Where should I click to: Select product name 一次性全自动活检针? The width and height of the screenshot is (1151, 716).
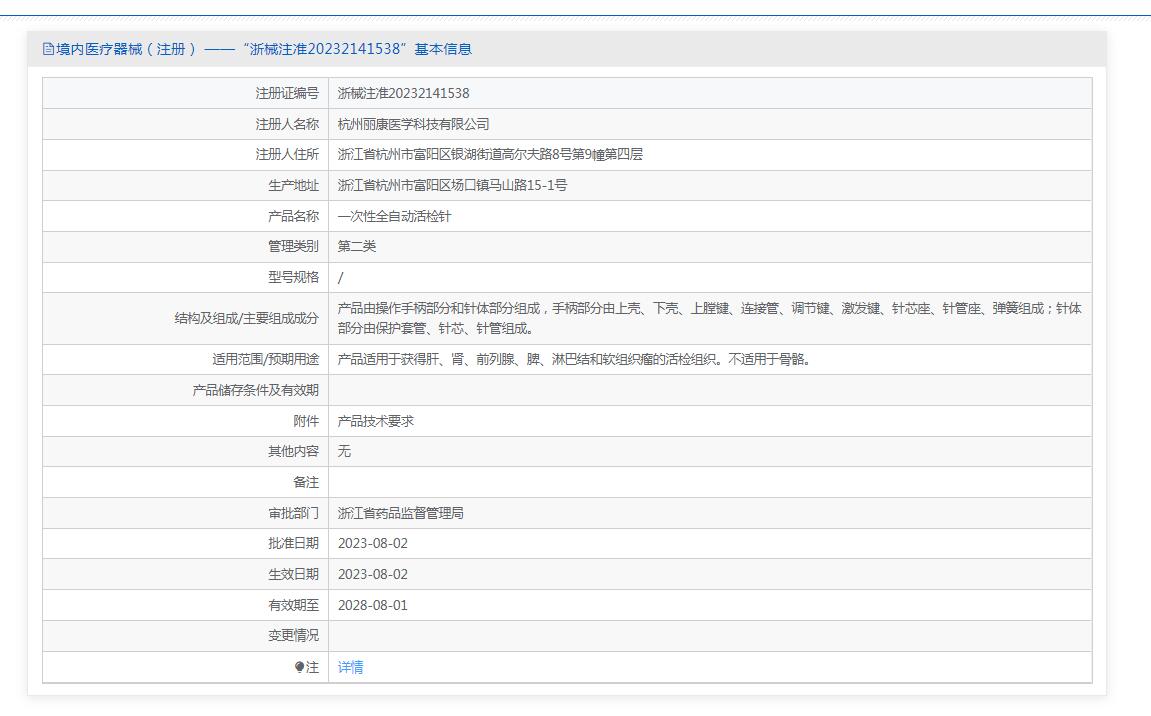pos(394,216)
